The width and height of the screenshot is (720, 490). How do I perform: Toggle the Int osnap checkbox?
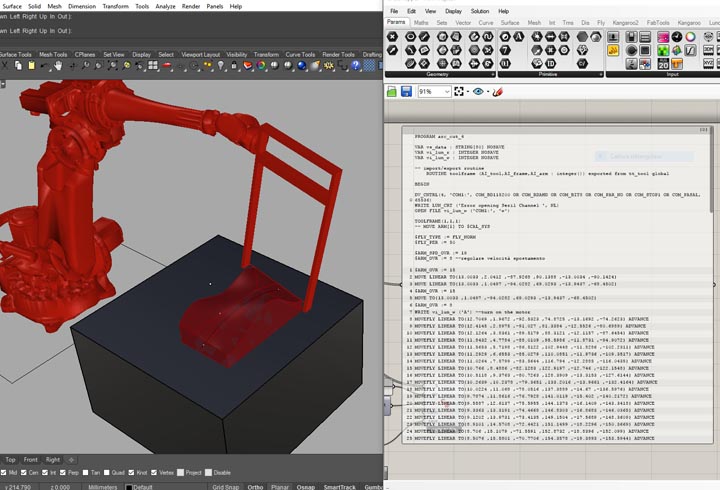coord(45,473)
